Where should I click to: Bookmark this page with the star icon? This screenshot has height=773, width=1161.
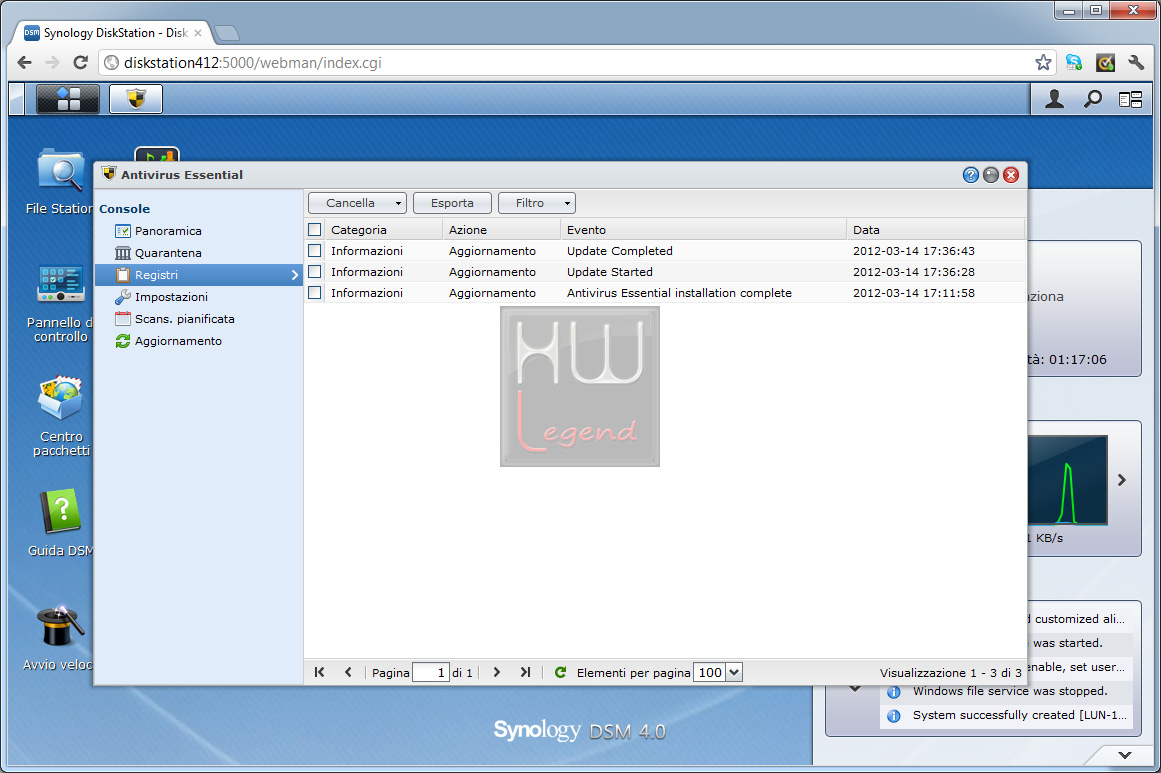click(1043, 63)
